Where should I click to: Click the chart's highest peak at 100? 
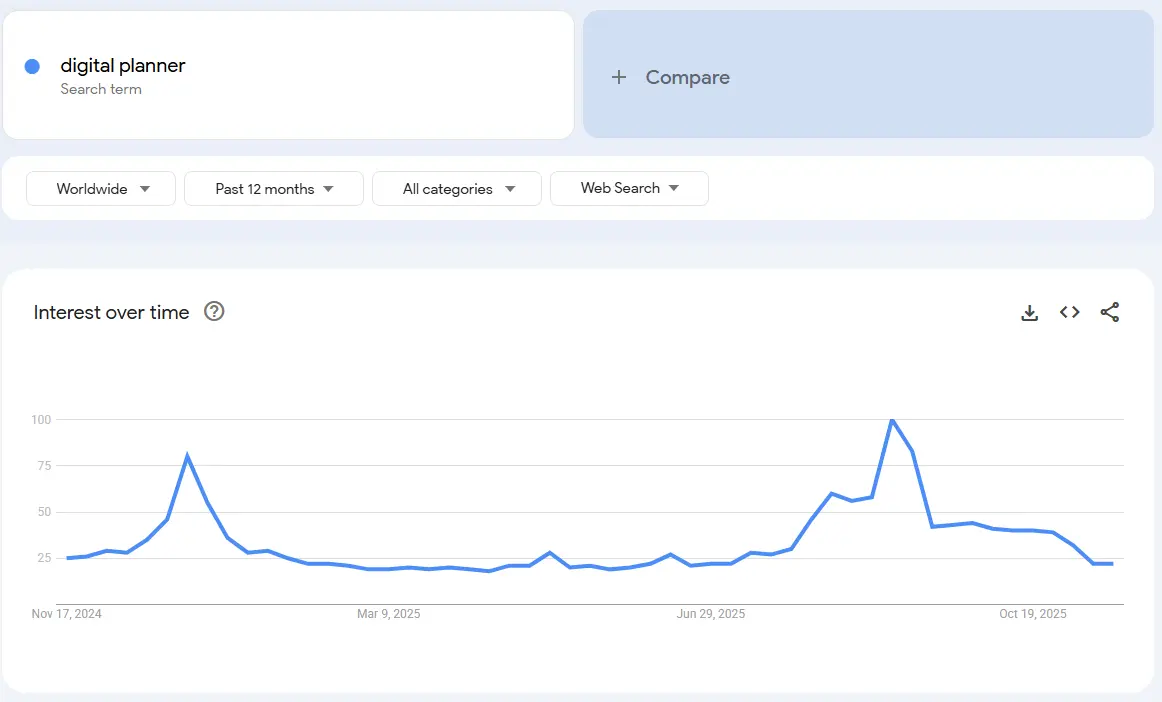891,420
